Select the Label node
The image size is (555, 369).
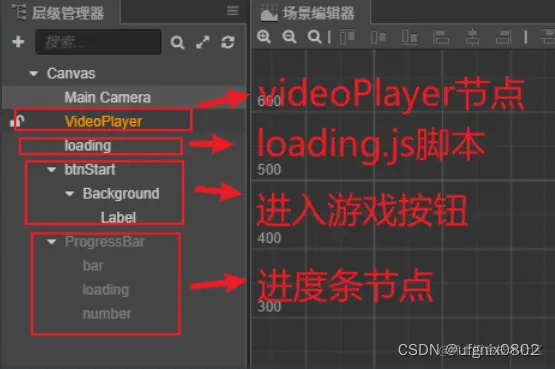pos(118,218)
